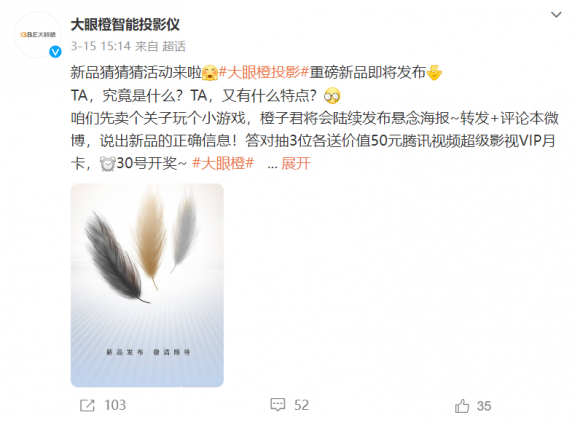Expand full post with 展开
Image resolution: width=580 pixels, height=423 pixels.
click(296, 163)
